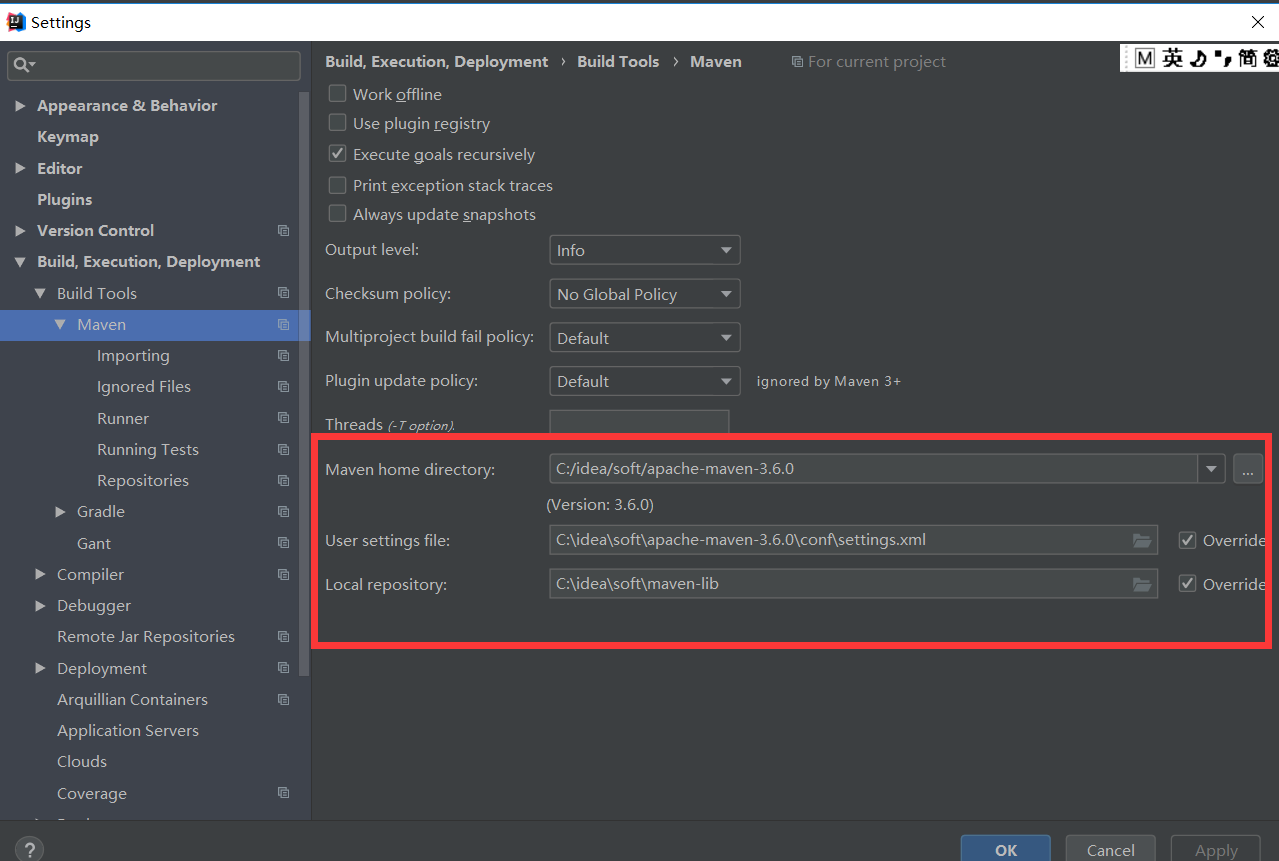Screen dimensions: 1279x861
Task: Click folder icon in User settings file field
Action: click(1141, 541)
